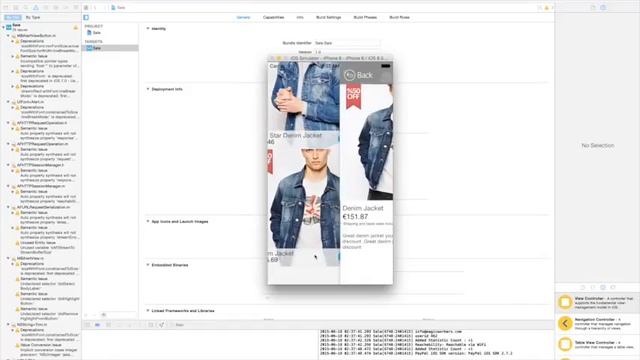This screenshot has width=640, height=360.
Task: Open the File inspector icon
Action: (x=593, y=7)
